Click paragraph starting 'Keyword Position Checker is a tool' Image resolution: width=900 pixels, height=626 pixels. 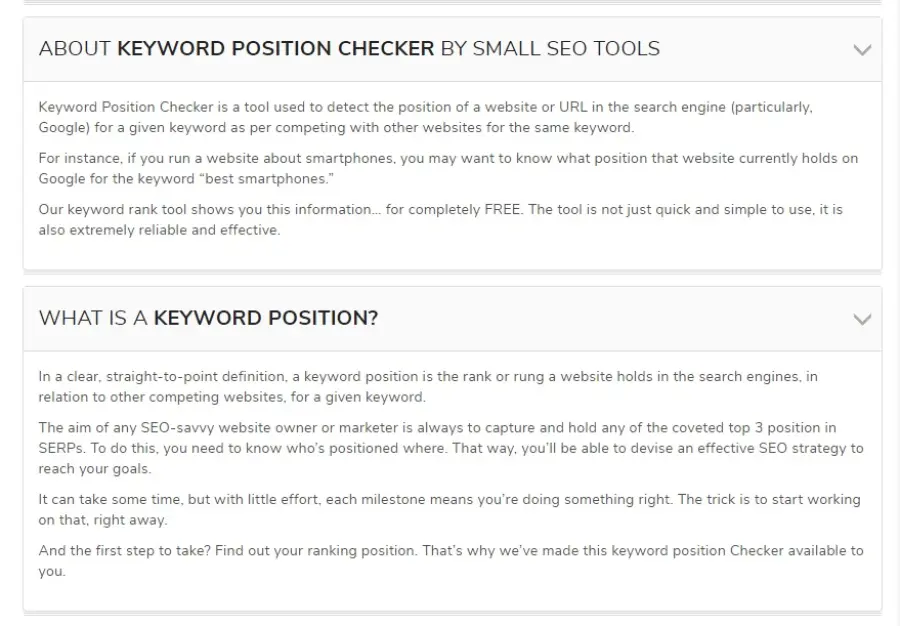click(x=425, y=117)
